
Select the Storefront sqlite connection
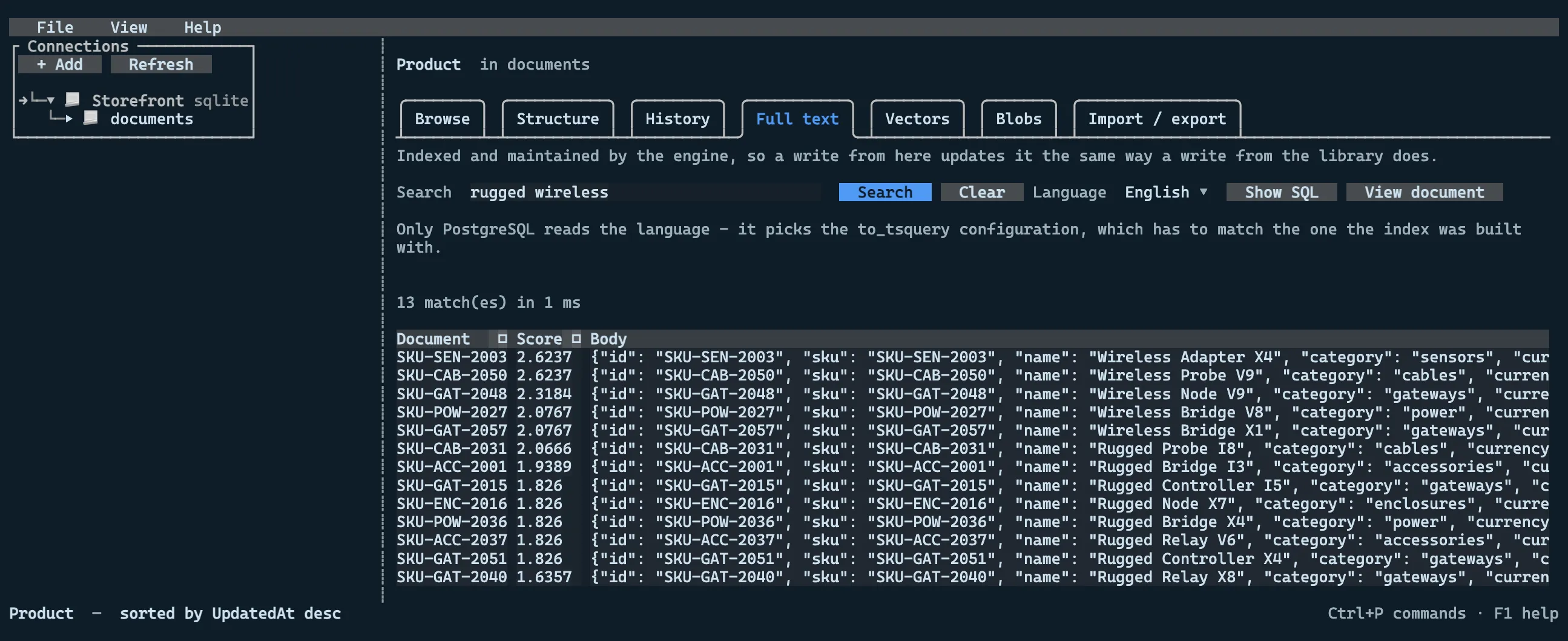170,100
